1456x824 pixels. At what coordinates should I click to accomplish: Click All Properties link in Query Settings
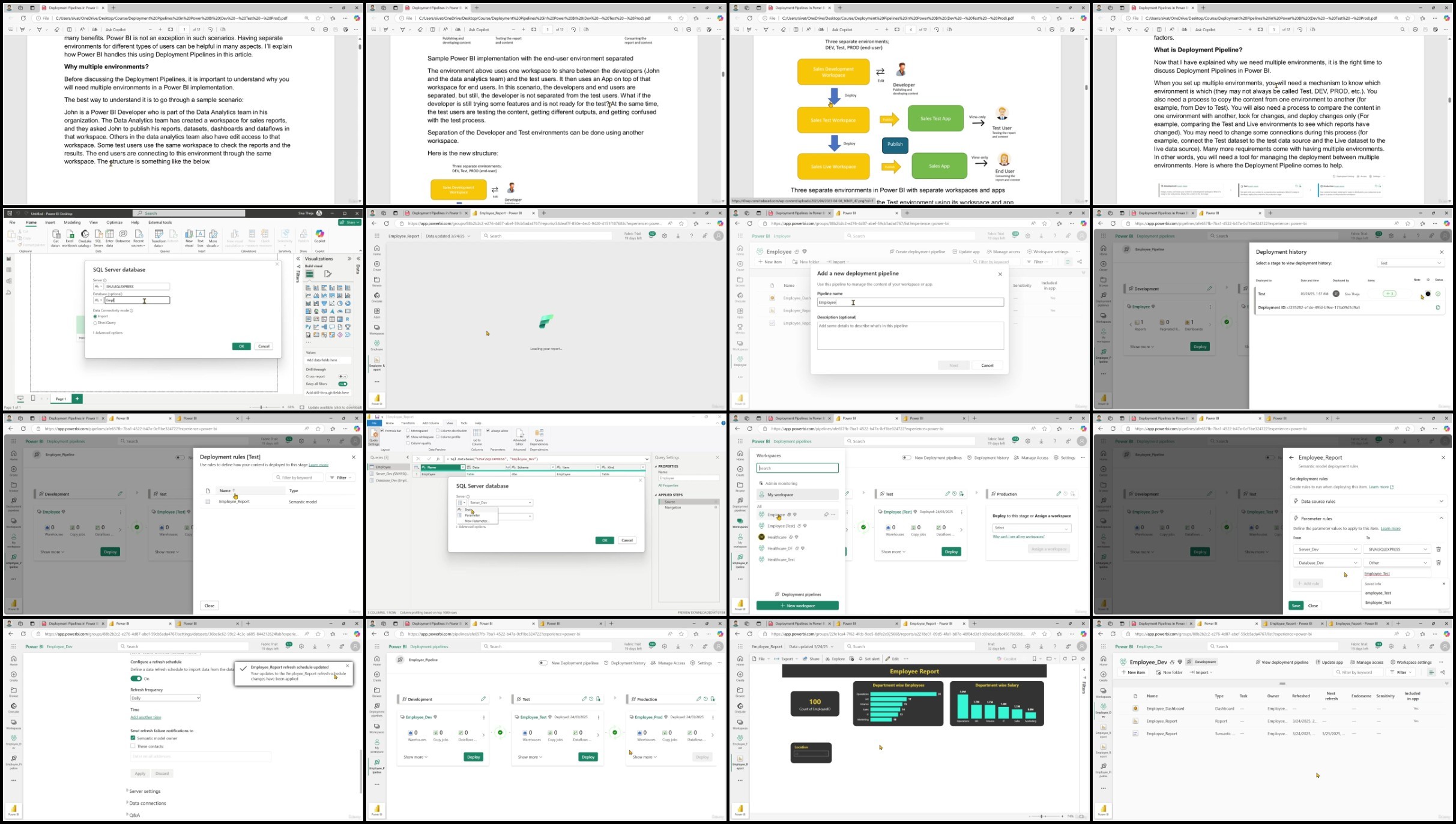(668, 485)
